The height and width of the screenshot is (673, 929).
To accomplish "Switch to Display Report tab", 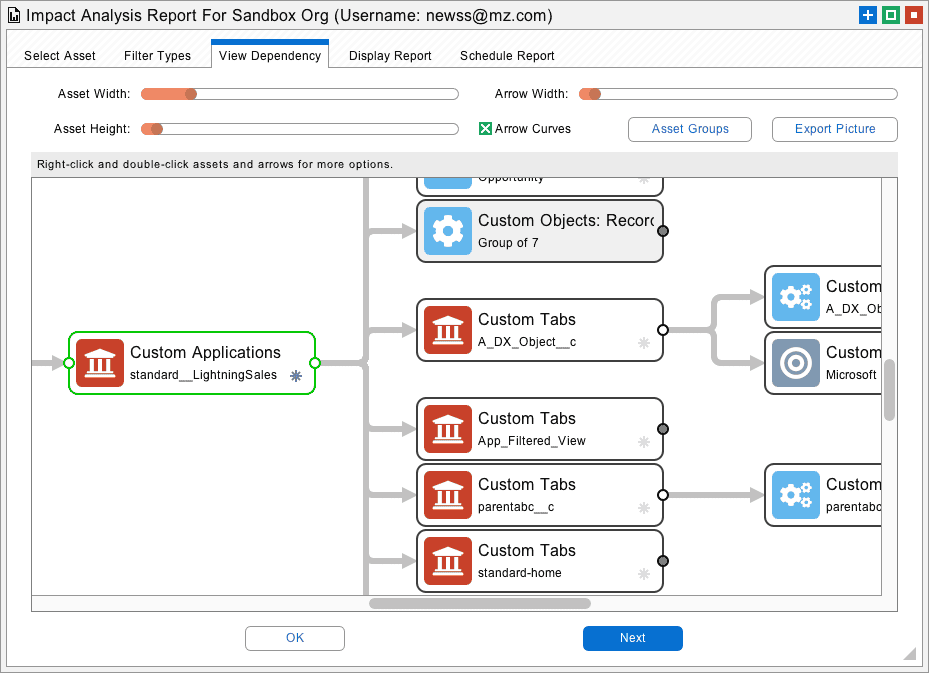I will click(390, 56).
